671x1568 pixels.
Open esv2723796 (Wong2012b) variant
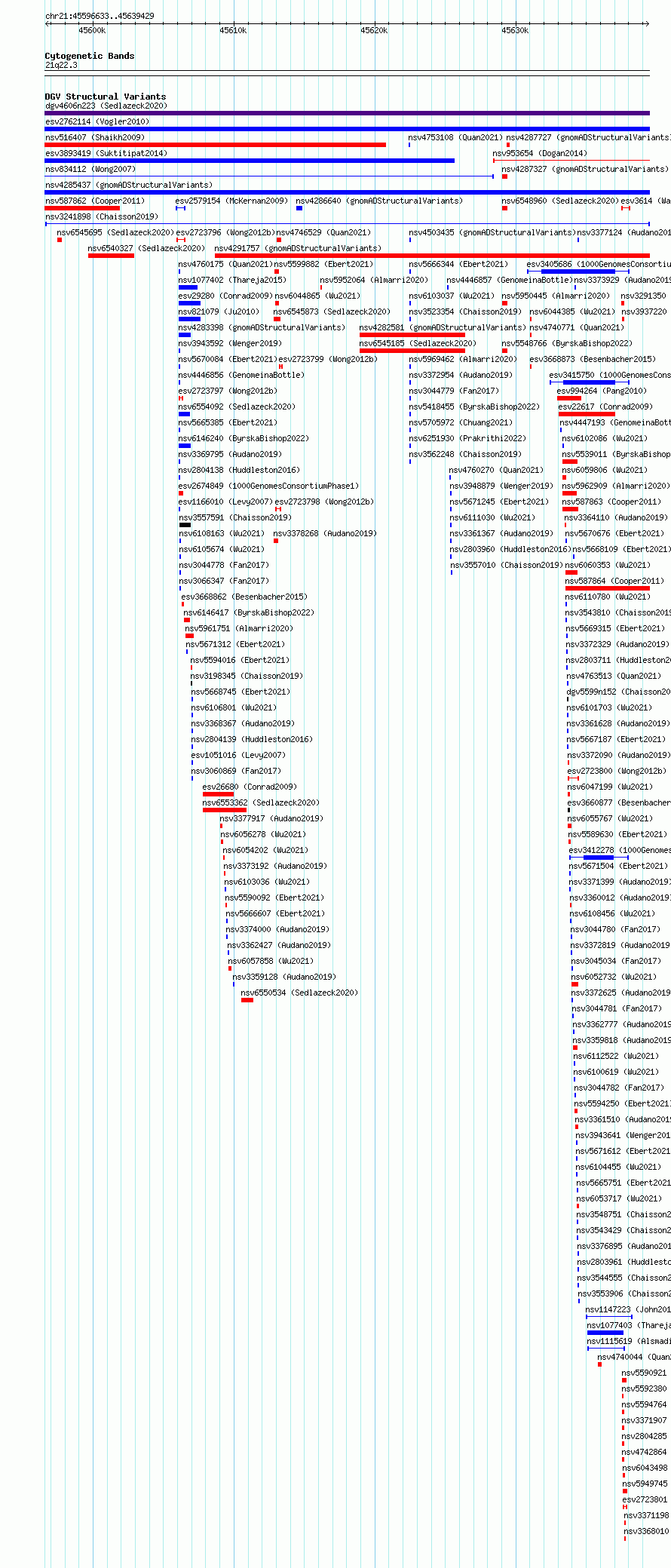pos(225,233)
